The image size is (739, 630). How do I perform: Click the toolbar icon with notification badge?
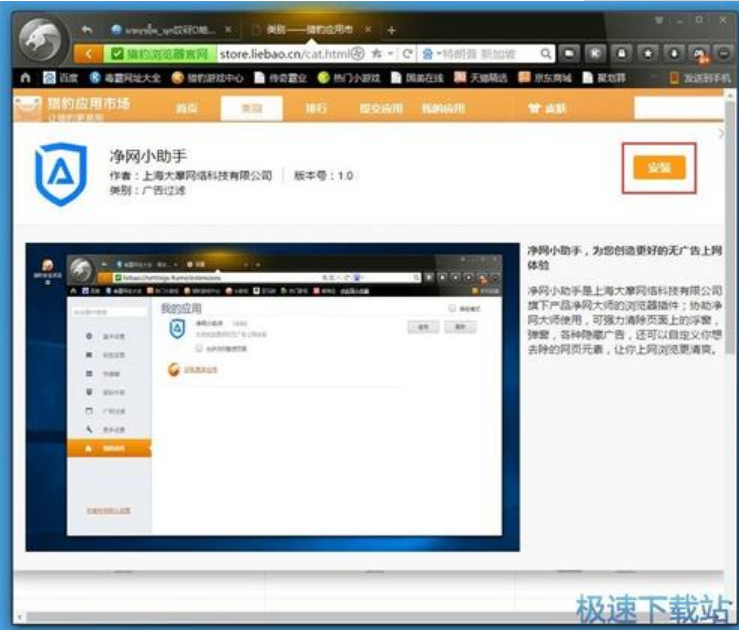pos(699,54)
